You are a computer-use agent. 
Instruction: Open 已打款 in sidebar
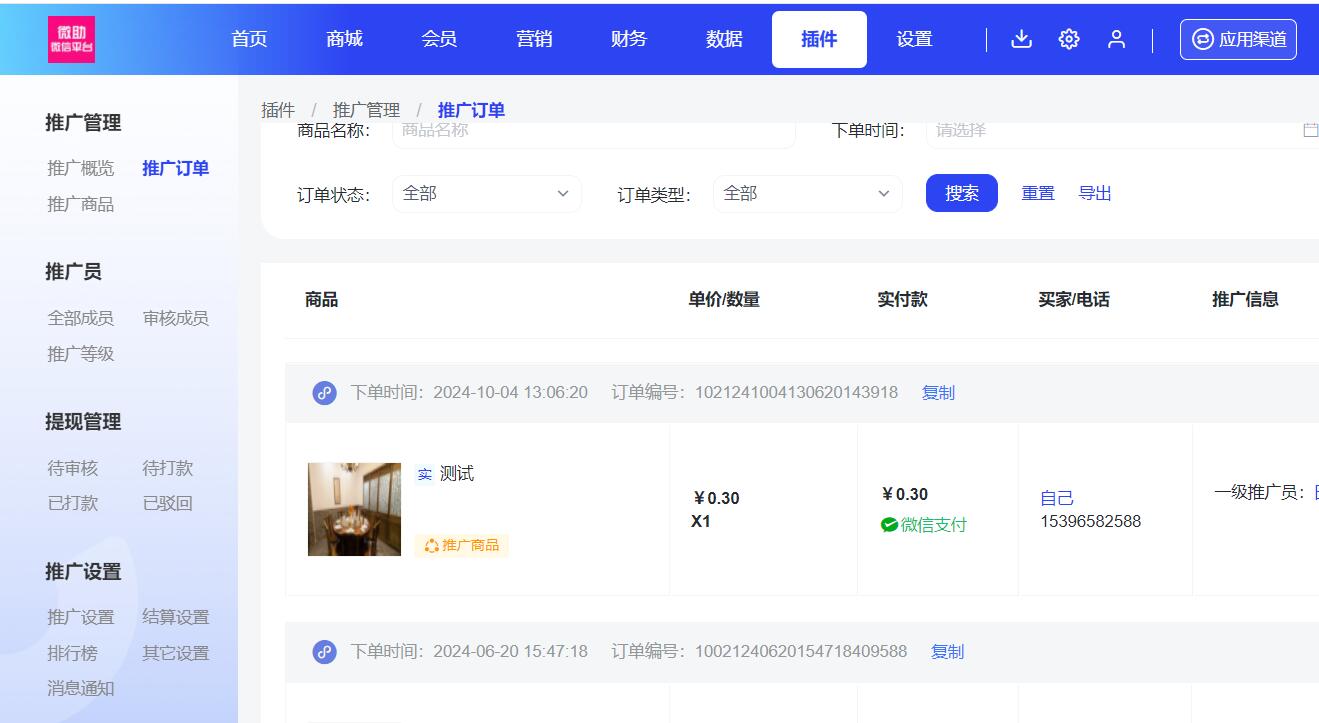pos(73,503)
